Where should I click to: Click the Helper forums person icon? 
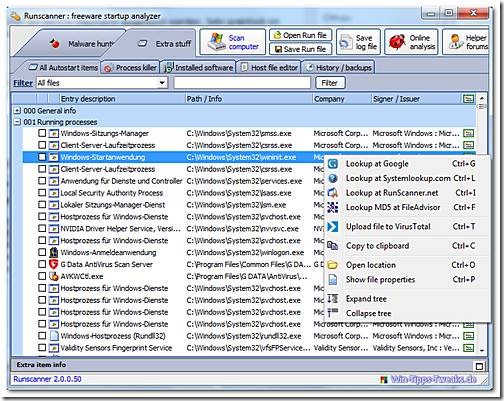pyautogui.click(x=455, y=42)
